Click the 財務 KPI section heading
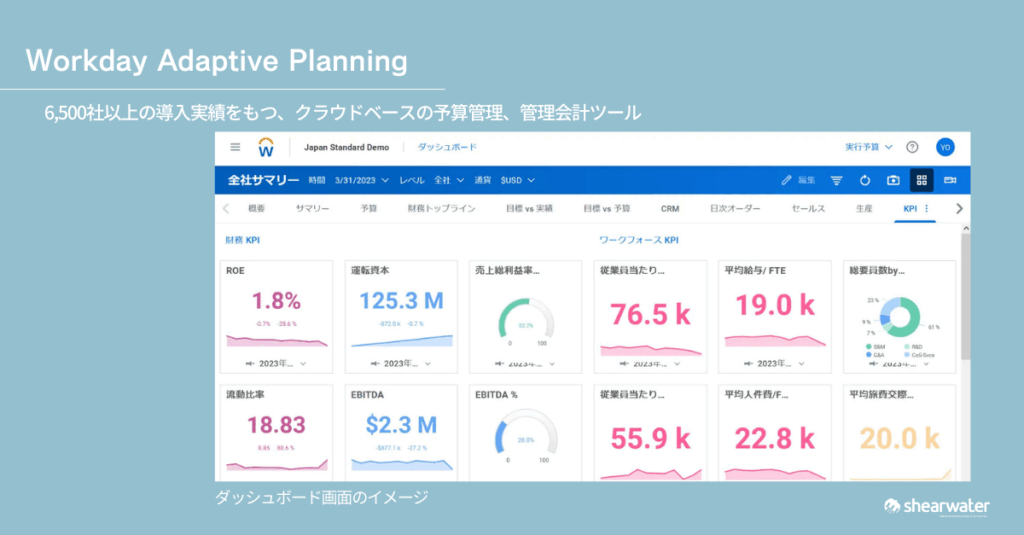 point(242,240)
